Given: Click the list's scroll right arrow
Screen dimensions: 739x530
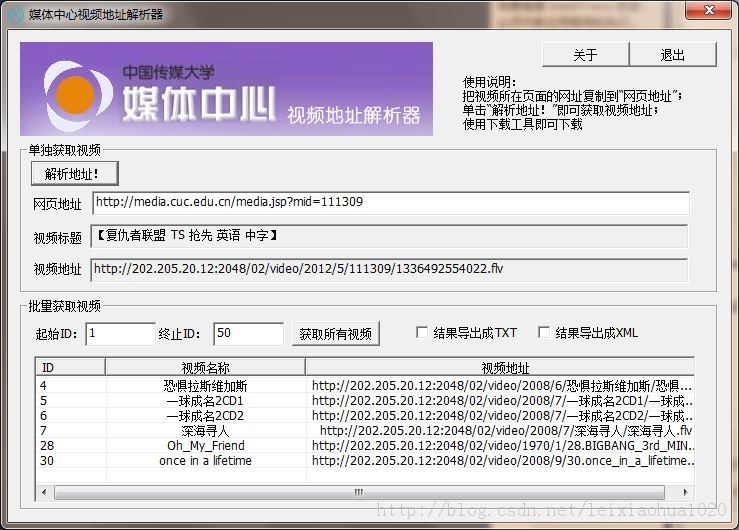Looking at the screenshot, I should [x=685, y=492].
